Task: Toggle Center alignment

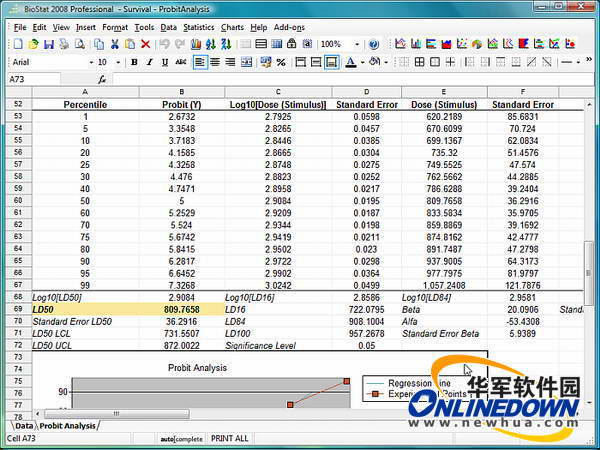Action: click(x=215, y=62)
